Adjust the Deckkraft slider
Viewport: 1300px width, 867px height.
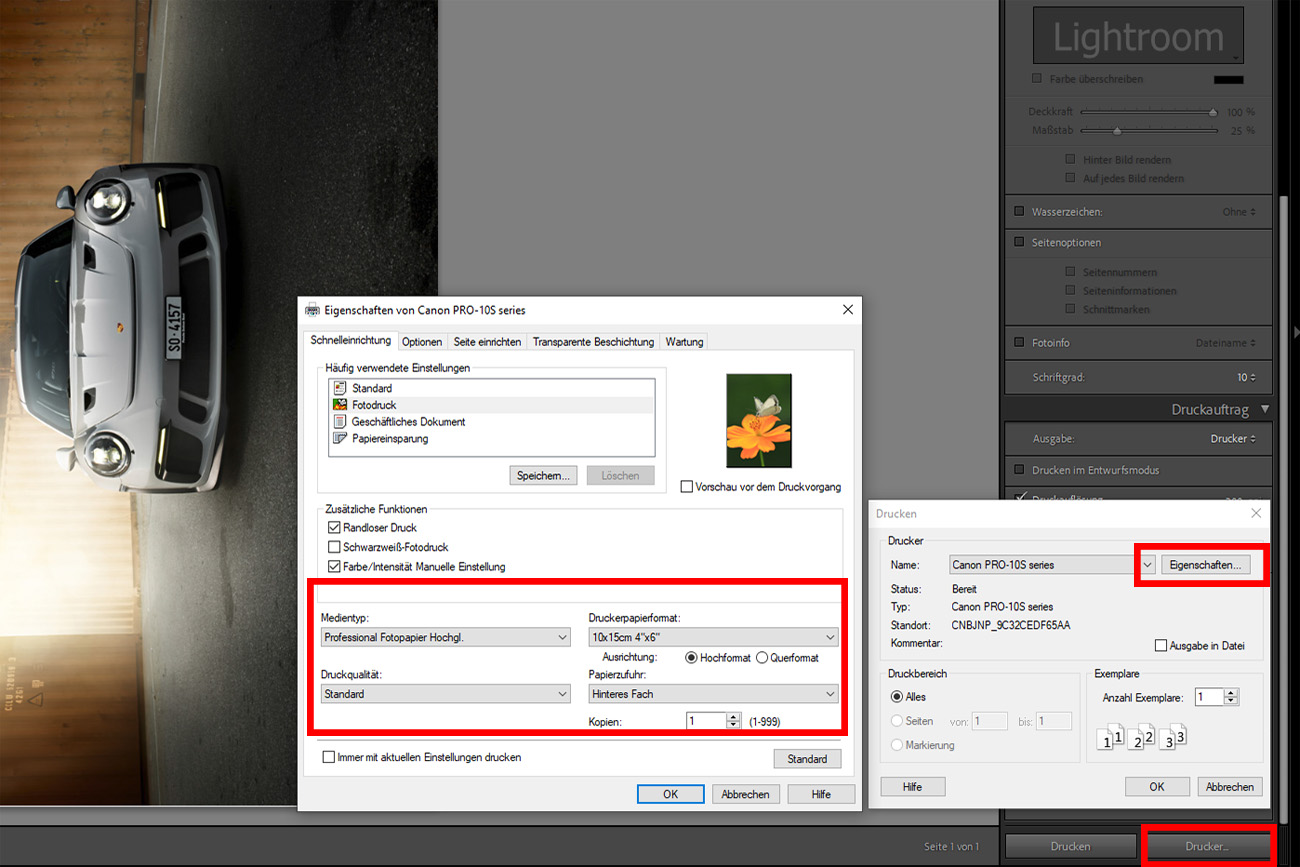(1213, 112)
